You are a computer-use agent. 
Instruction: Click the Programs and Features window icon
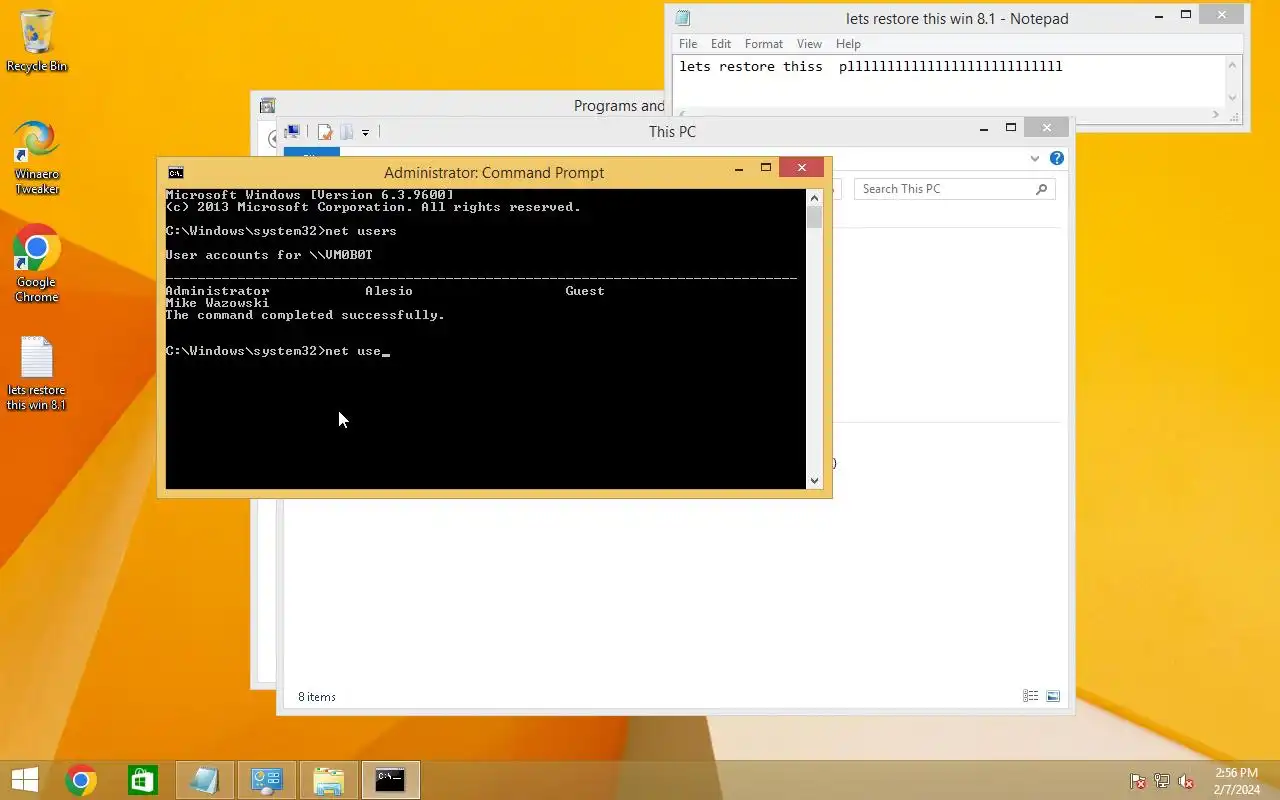pos(267,106)
